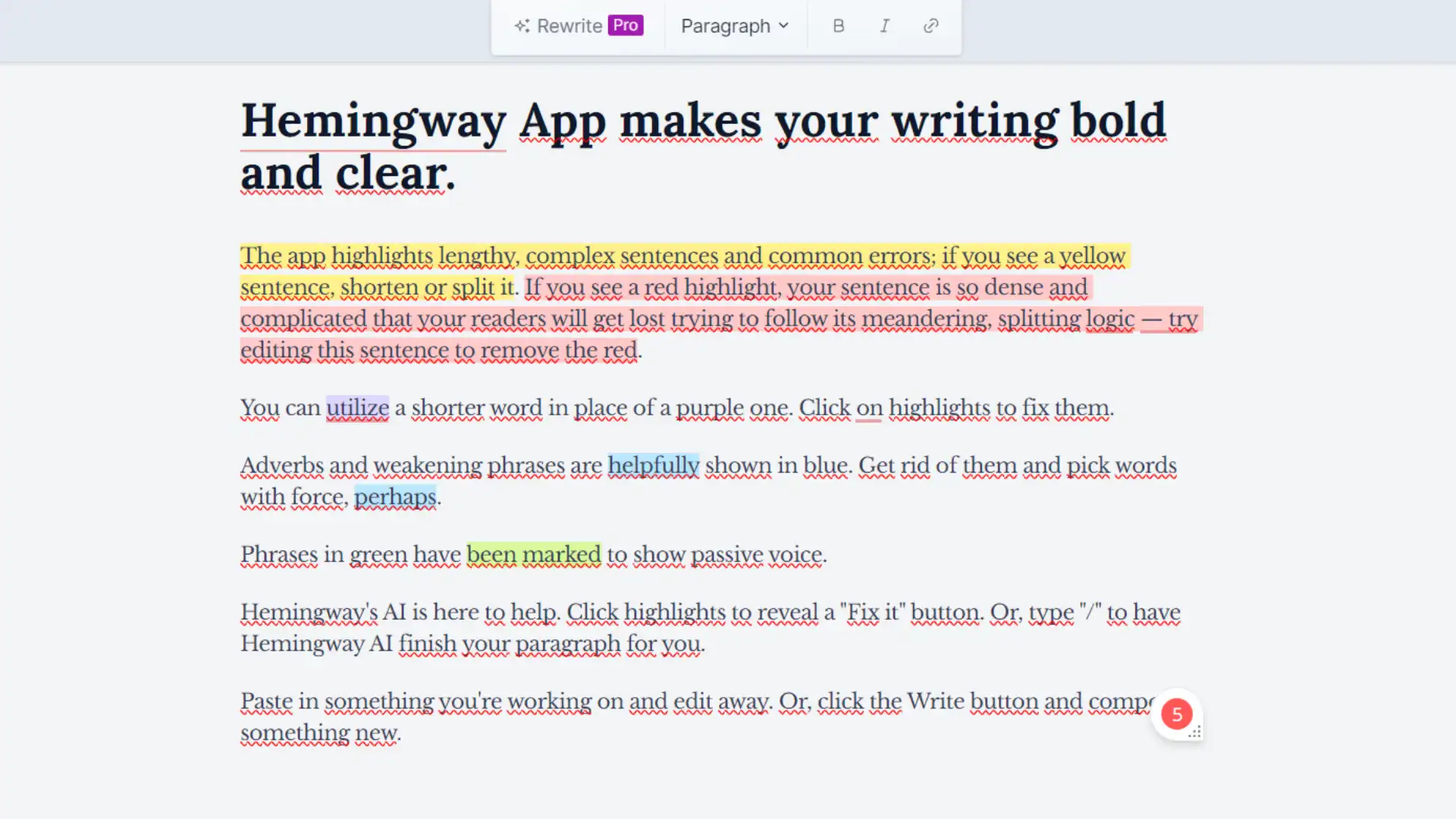Image resolution: width=1456 pixels, height=819 pixels.
Task: Open the Rewrite Pro AI feature
Action: tap(579, 26)
